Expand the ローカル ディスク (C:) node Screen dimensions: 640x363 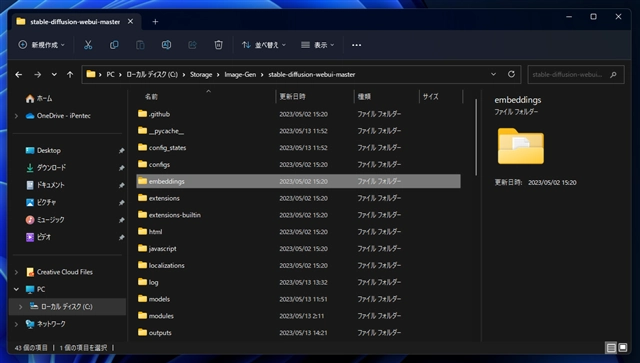pos(20,307)
